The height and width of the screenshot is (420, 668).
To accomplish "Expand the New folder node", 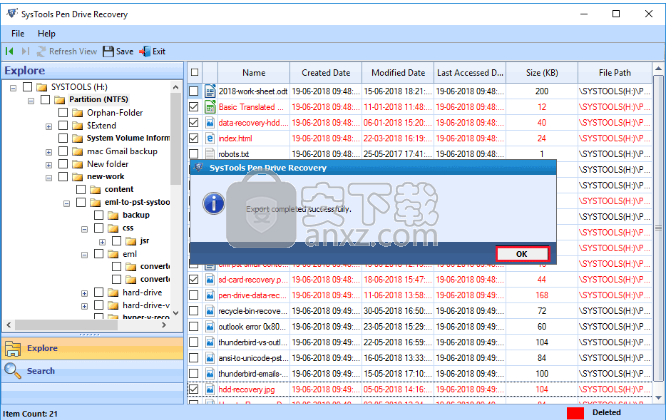I will 49,165.
